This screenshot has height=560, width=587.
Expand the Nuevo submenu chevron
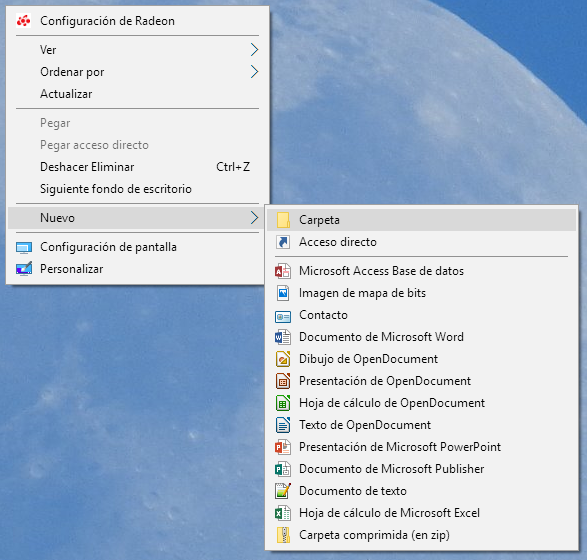(x=255, y=217)
